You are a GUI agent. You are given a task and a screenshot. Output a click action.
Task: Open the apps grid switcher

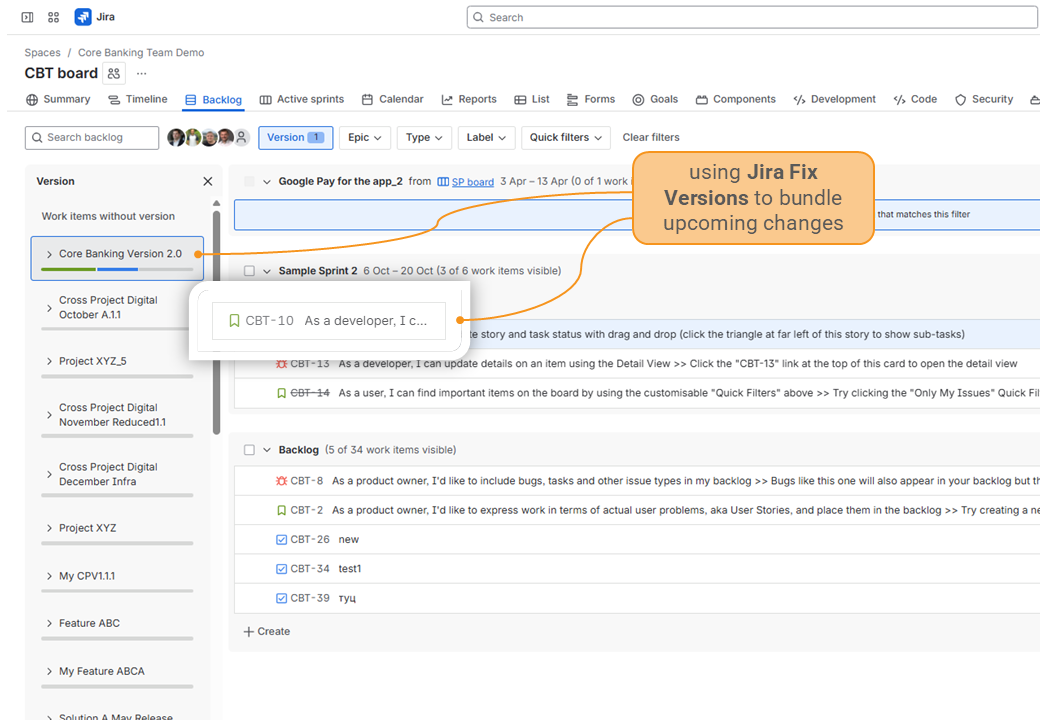53,16
